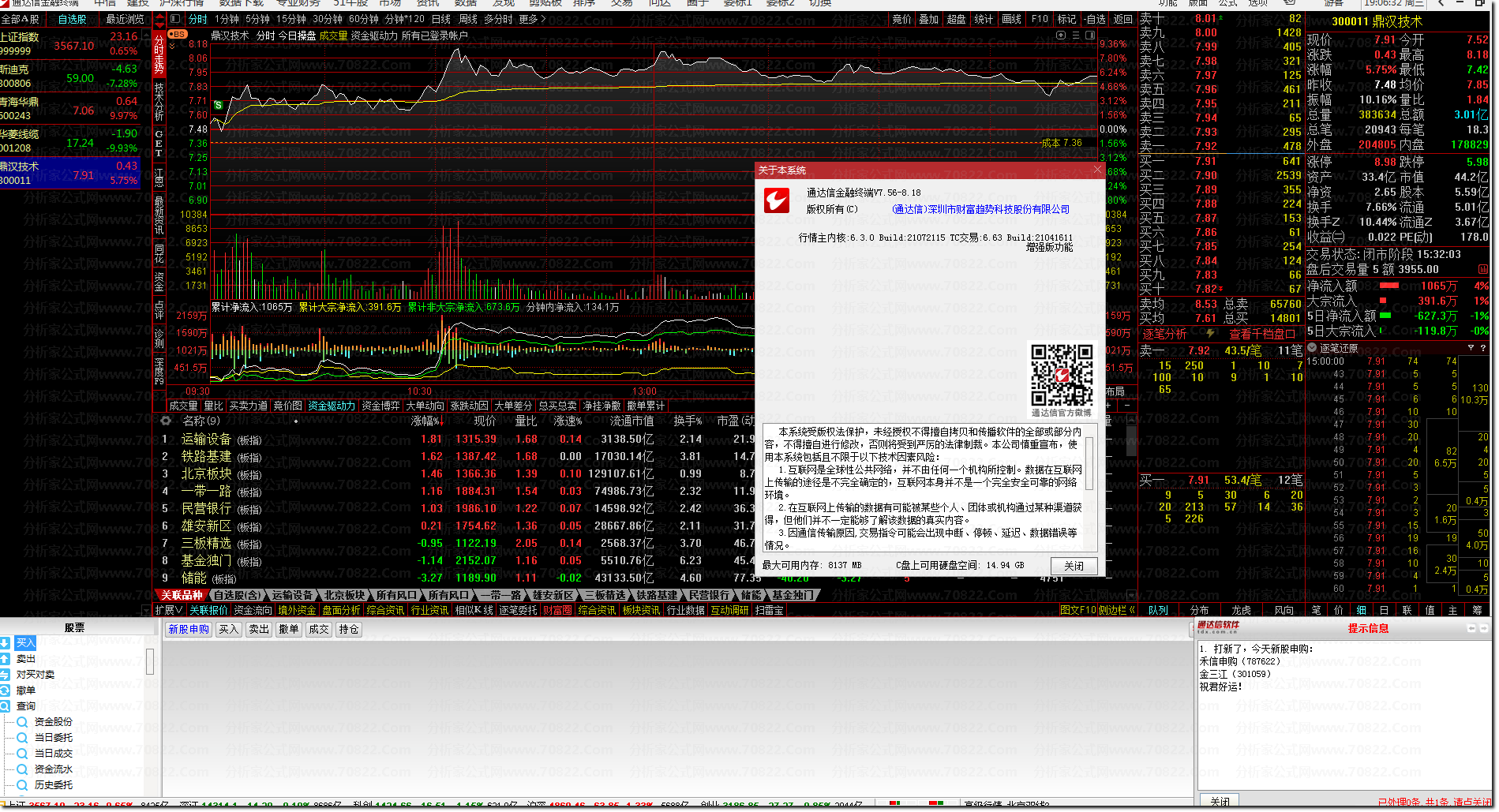The width and height of the screenshot is (1499, 812).
Task: Click the chart layout icon before 分时 tab
Action: coord(176,19)
